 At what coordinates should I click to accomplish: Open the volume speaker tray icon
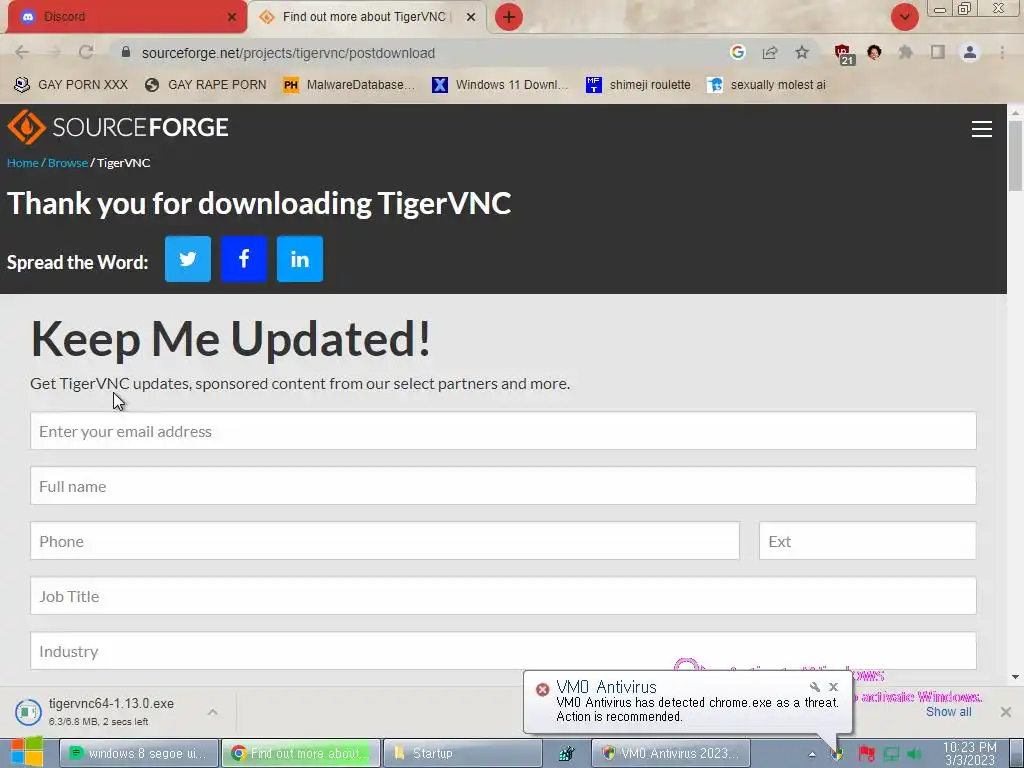[x=914, y=754]
